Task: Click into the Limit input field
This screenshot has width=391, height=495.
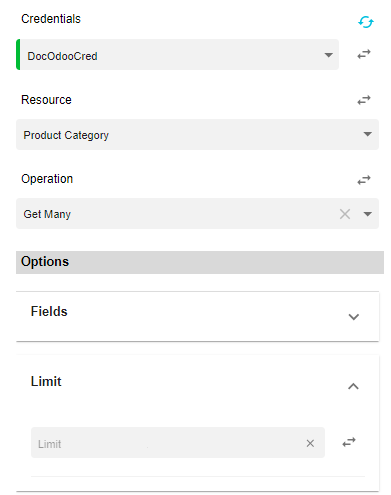Action: click(x=178, y=442)
